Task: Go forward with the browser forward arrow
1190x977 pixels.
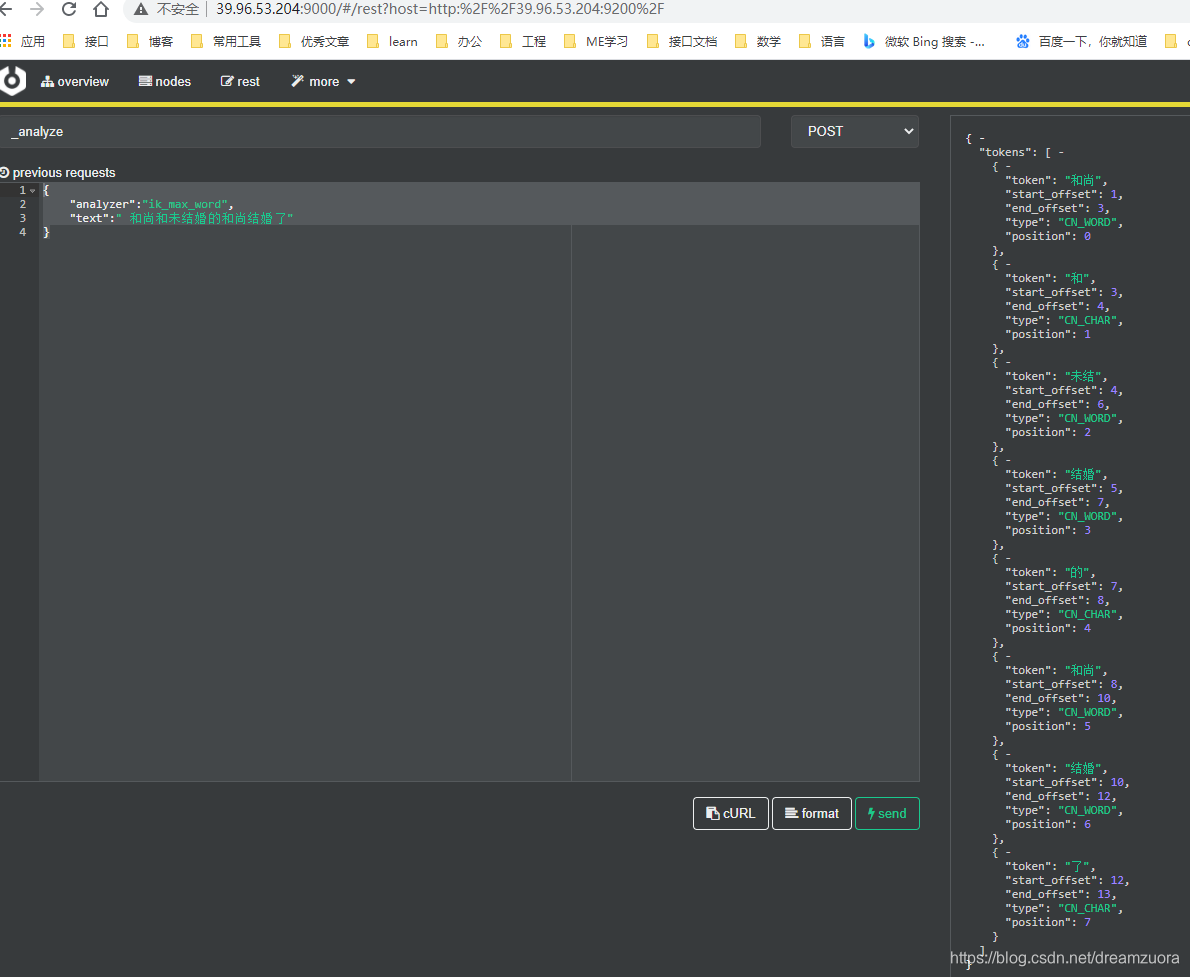Action: coord(36,9)
